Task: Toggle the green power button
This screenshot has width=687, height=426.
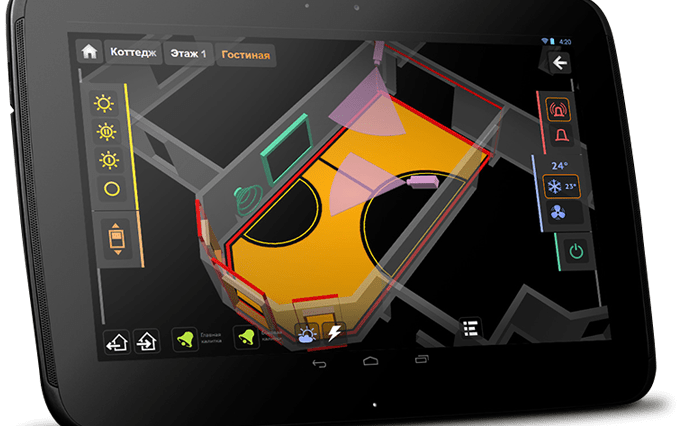Action: pyautogui.click(x=574, y=251)
